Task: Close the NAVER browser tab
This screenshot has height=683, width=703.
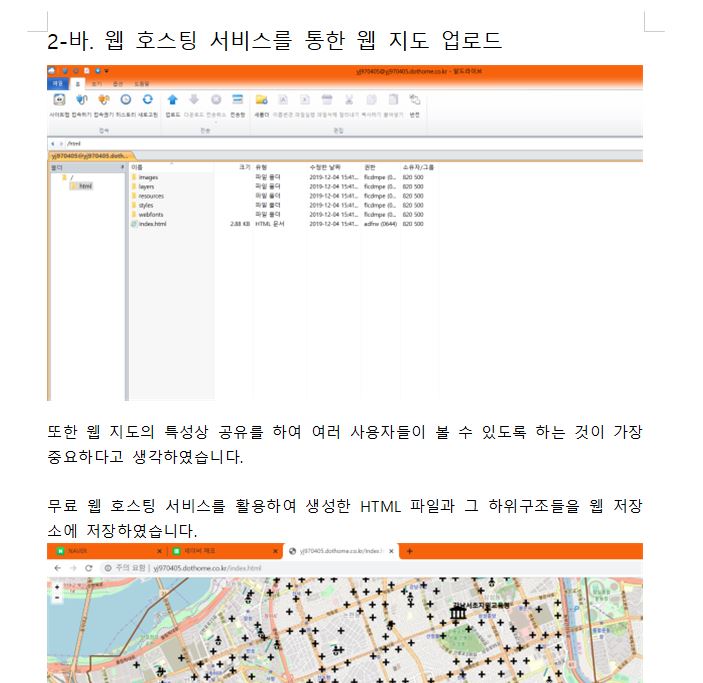Action: pyautogui.click(x=160, y=551)
